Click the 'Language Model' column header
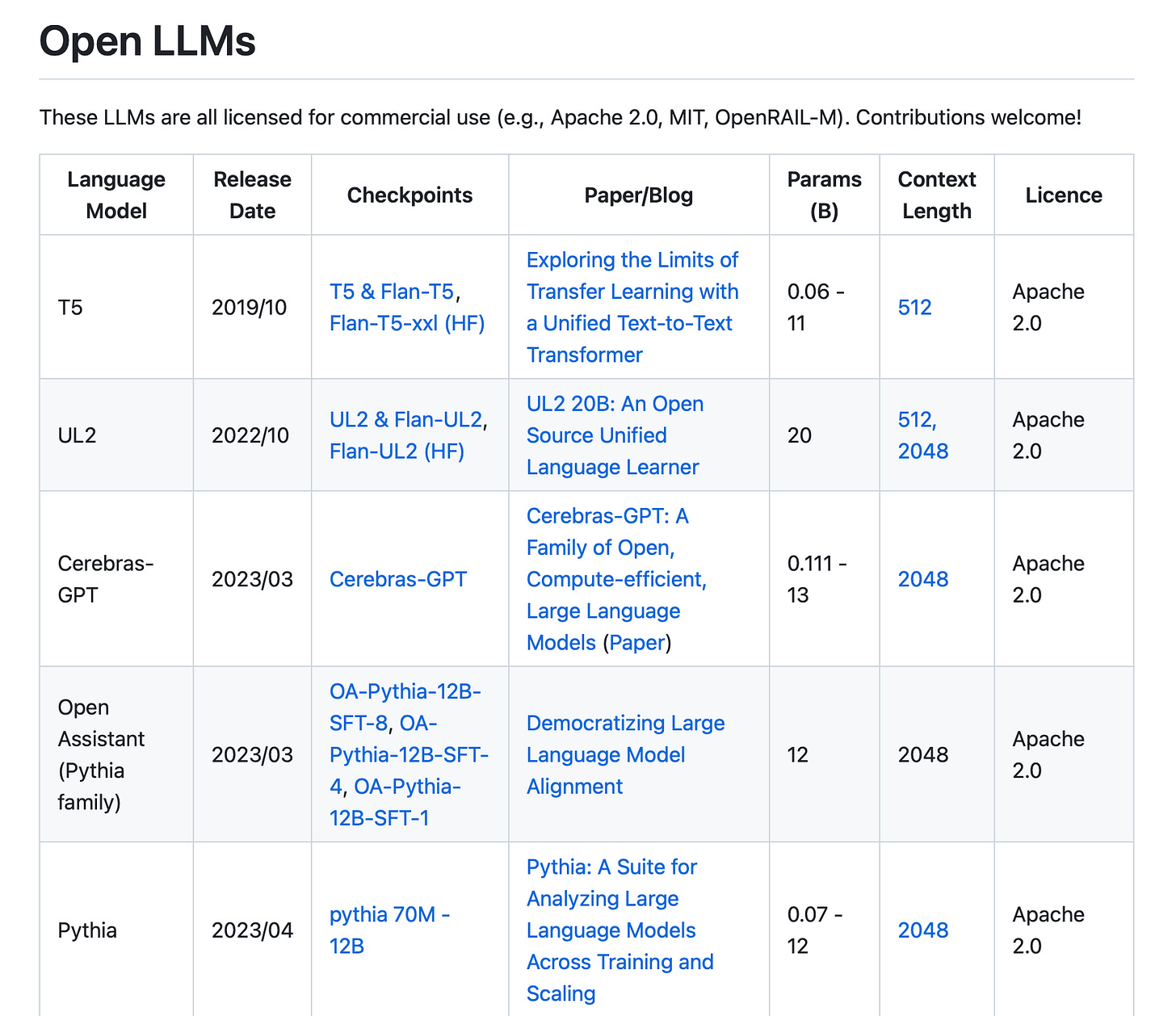1176x1016 pixels. (116, 195)
